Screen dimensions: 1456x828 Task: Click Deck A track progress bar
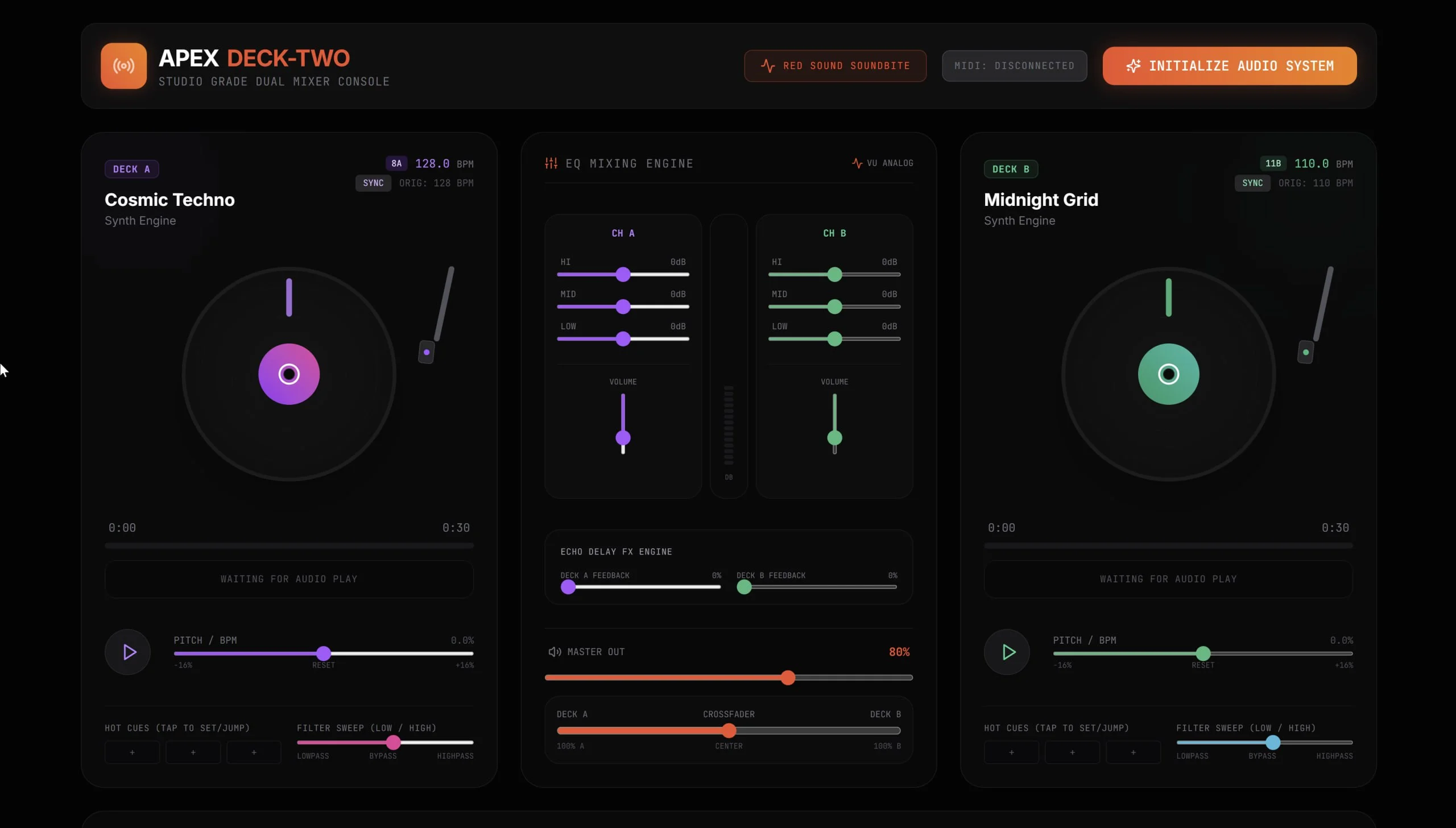(x=289, y=545)
